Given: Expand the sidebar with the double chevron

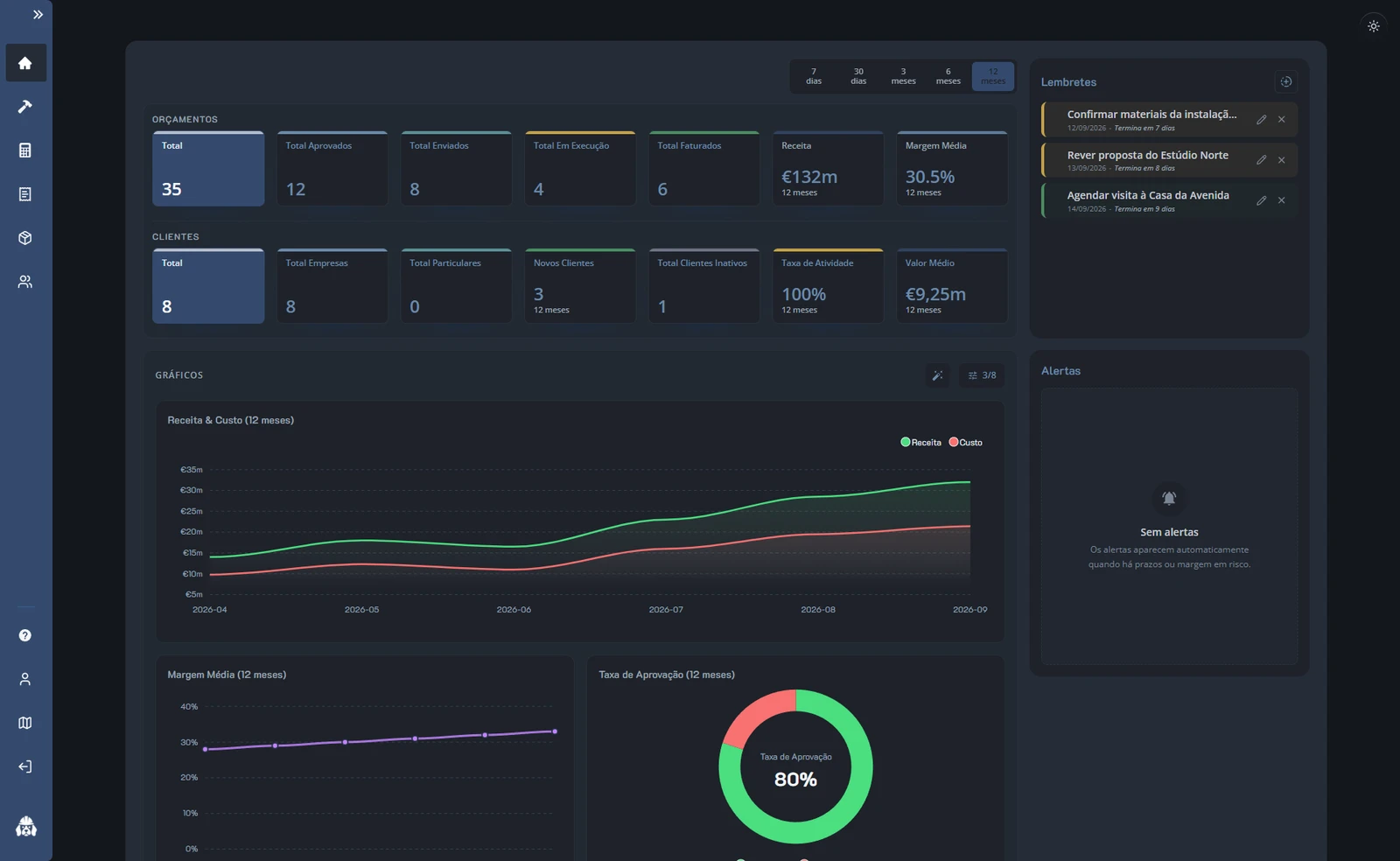Looking at the screenshot, I should (38, 15).
